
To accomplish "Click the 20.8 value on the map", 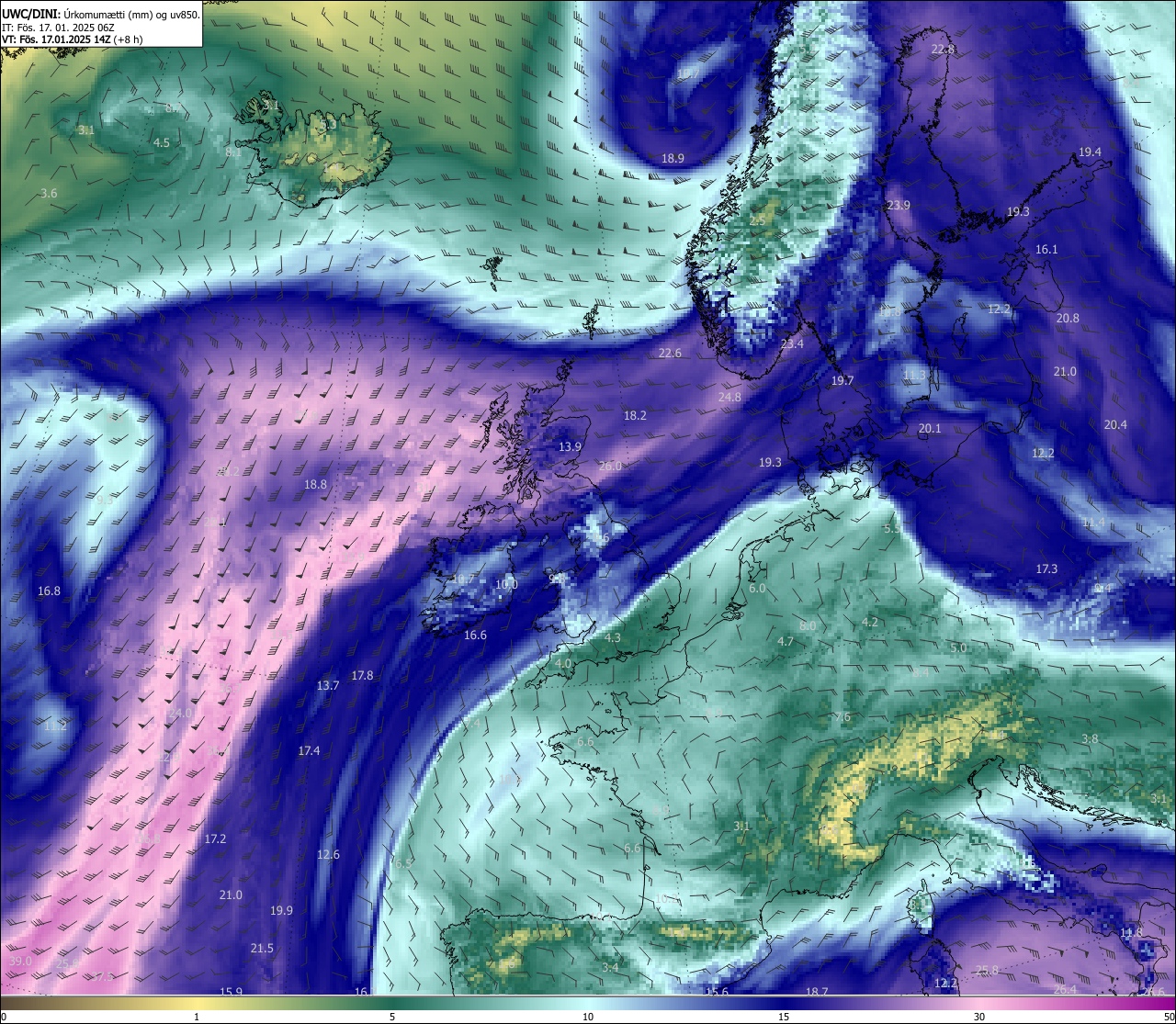I will click(x=1068, y=319).
